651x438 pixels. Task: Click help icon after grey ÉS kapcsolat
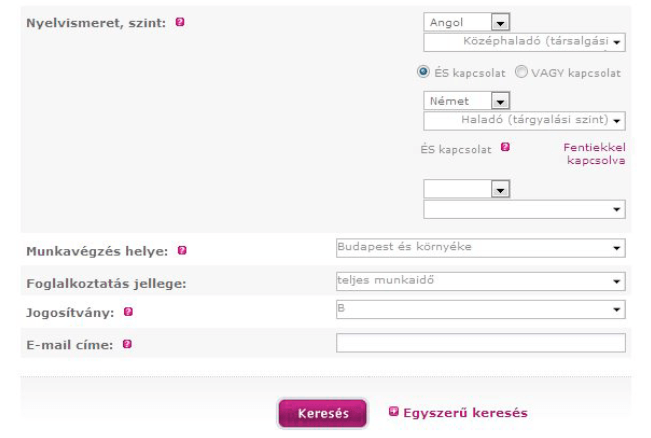tap(505, 147)
